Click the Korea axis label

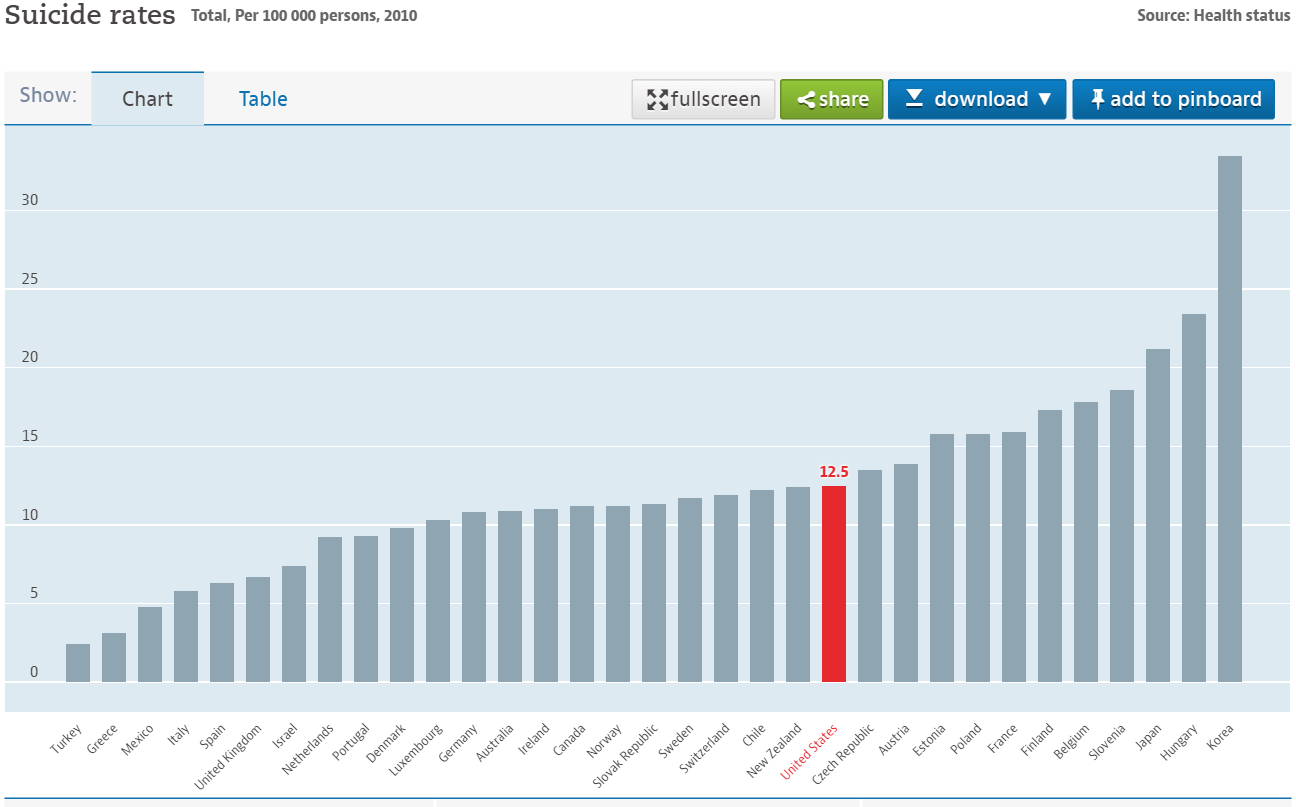(x=1220, y=737)
